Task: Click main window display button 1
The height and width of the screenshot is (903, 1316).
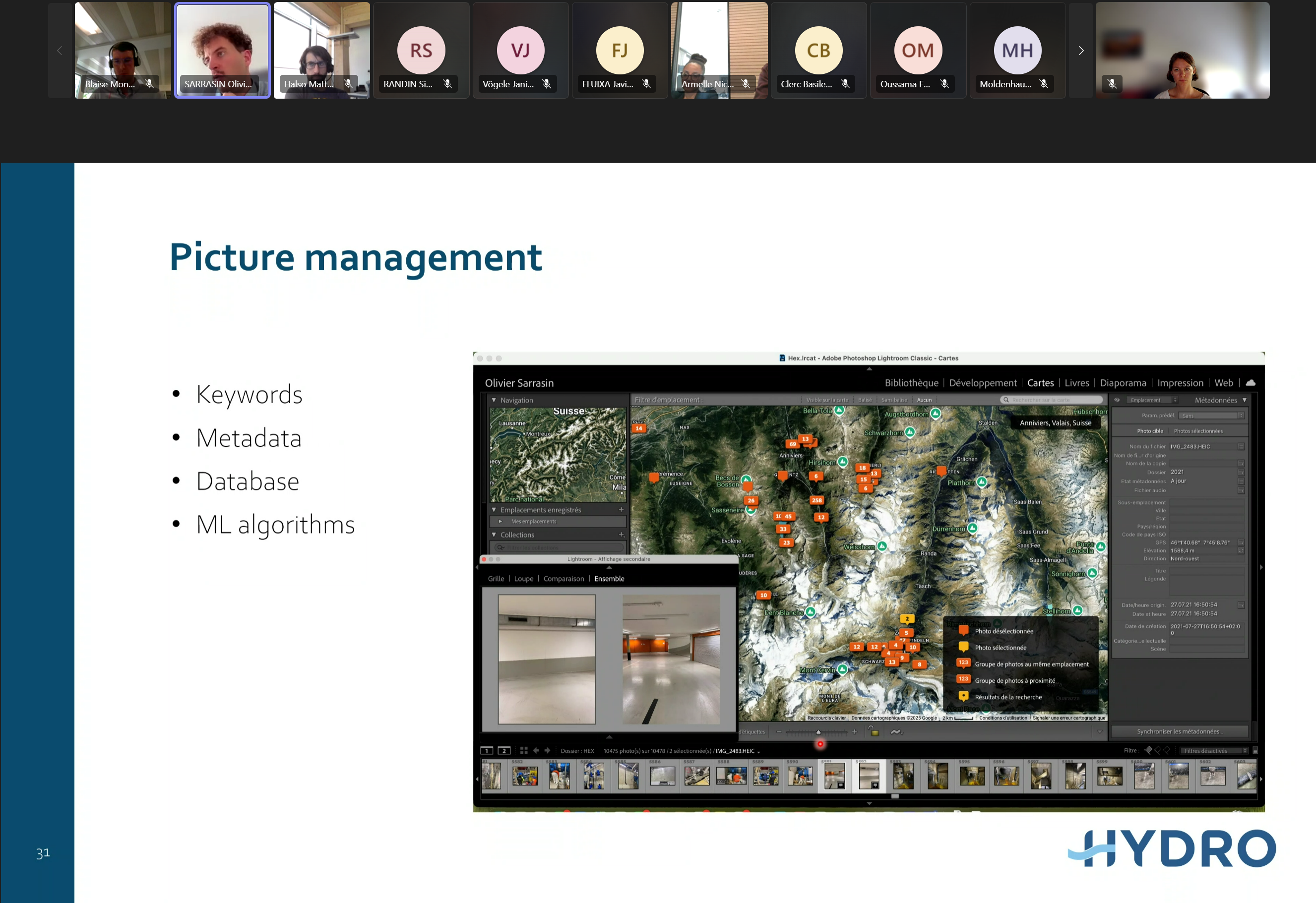Action: pyautogui.click(x=487, y=751)
